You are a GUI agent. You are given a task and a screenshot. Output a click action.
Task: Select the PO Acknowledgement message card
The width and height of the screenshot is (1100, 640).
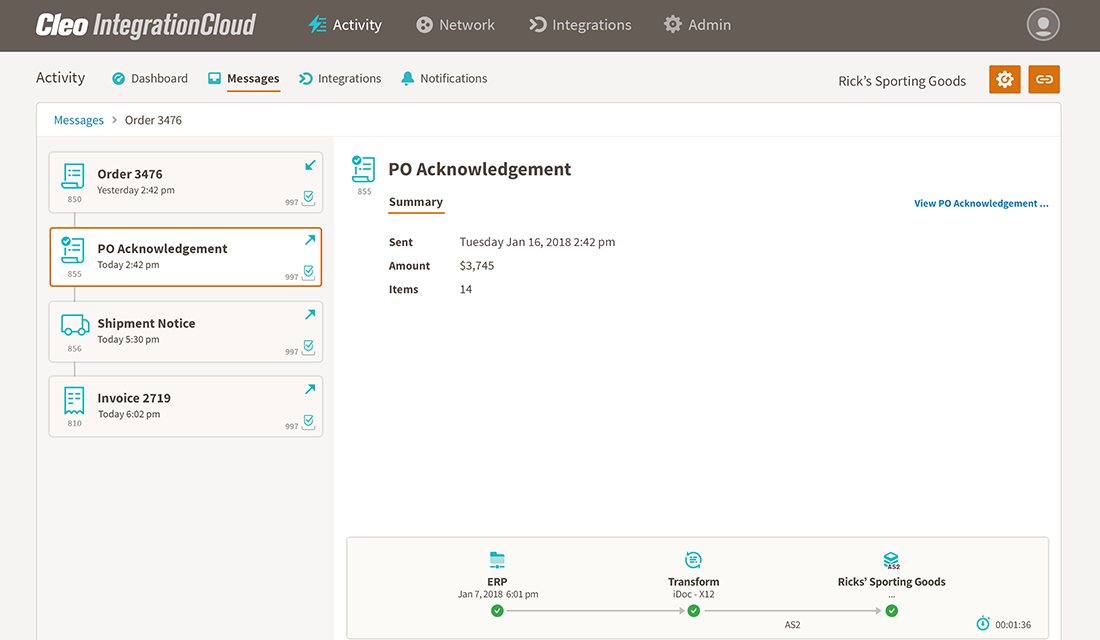pyautogui.click(x=186, y=257)
